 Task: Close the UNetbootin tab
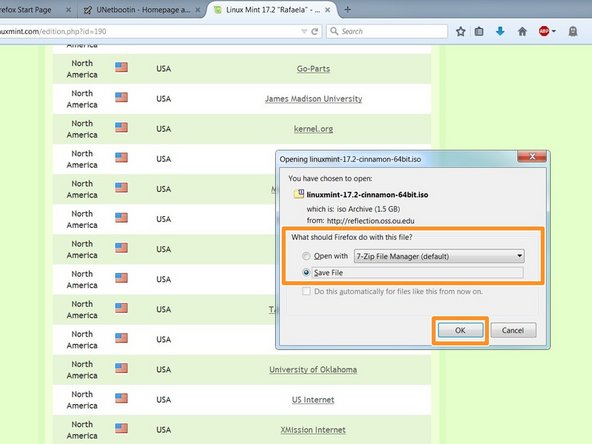coord(197,10)
